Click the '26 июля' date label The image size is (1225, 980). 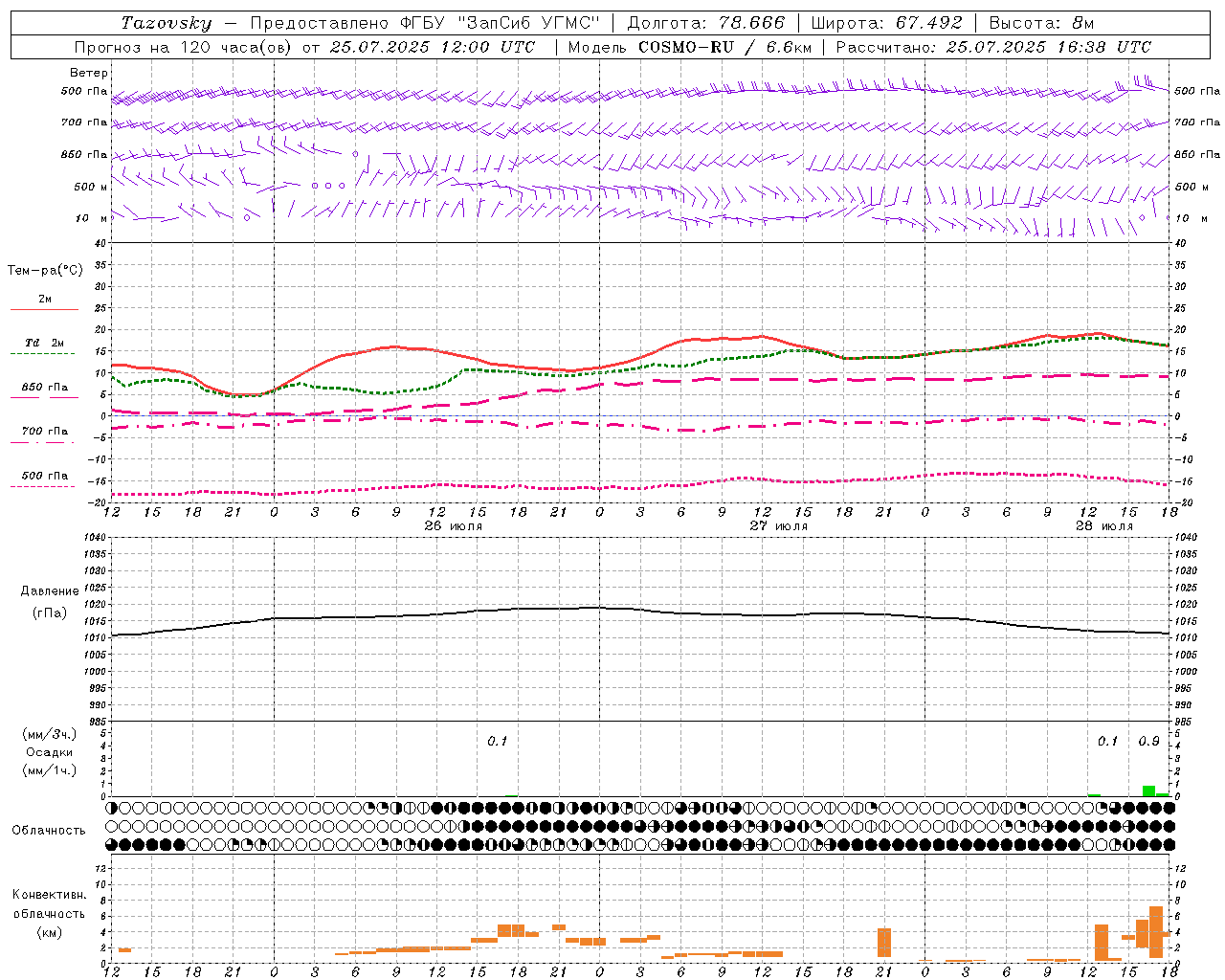(x=454, y=526)
